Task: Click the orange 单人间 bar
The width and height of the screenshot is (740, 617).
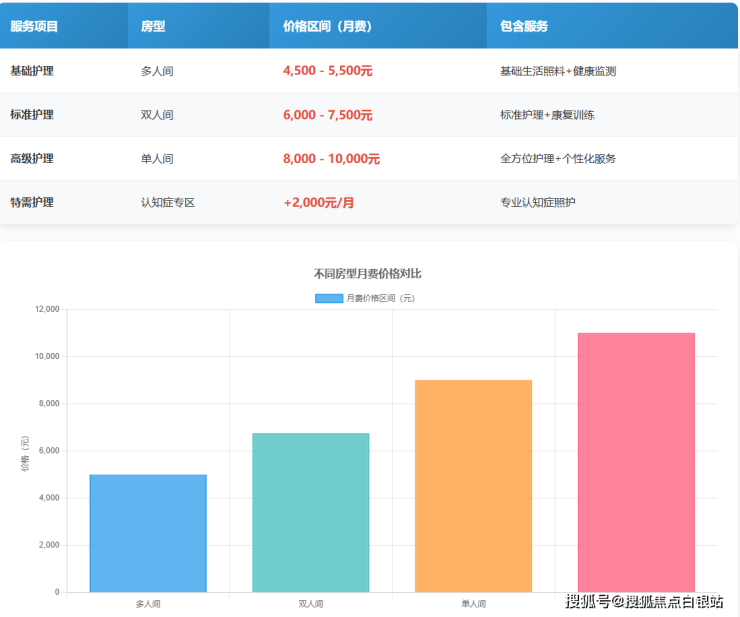Action: (473, 486)
